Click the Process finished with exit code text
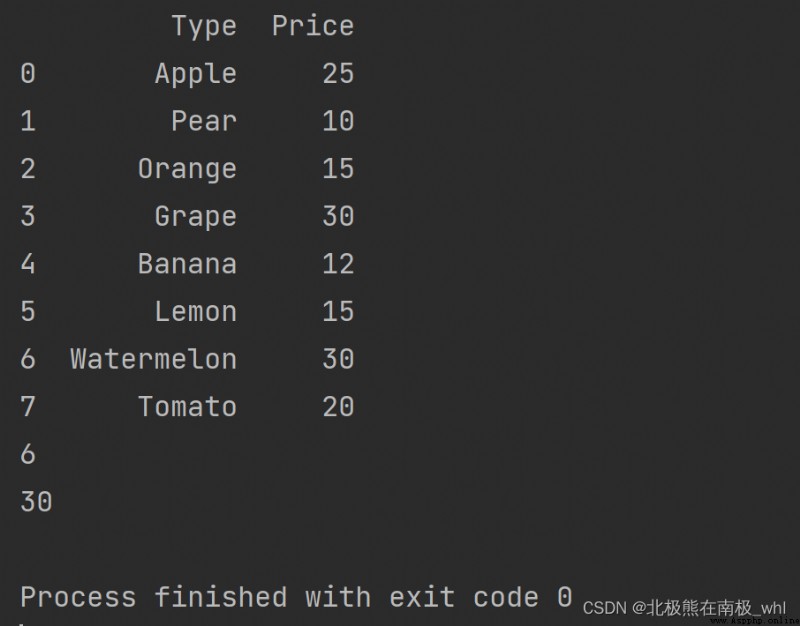The height and width of the screenshot is (626, 800). 296,597
